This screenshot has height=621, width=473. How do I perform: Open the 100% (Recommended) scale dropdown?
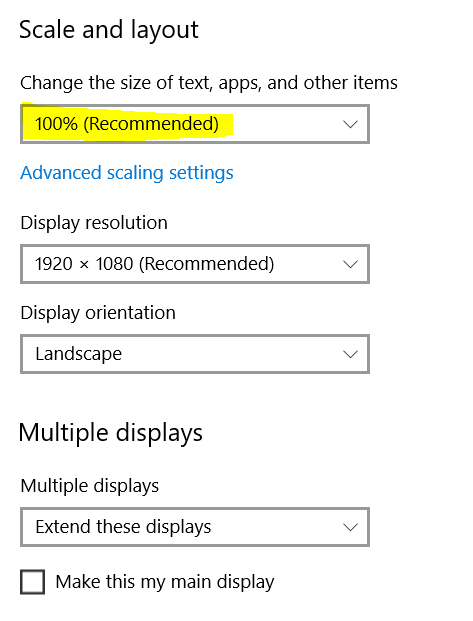click(195, 124)
